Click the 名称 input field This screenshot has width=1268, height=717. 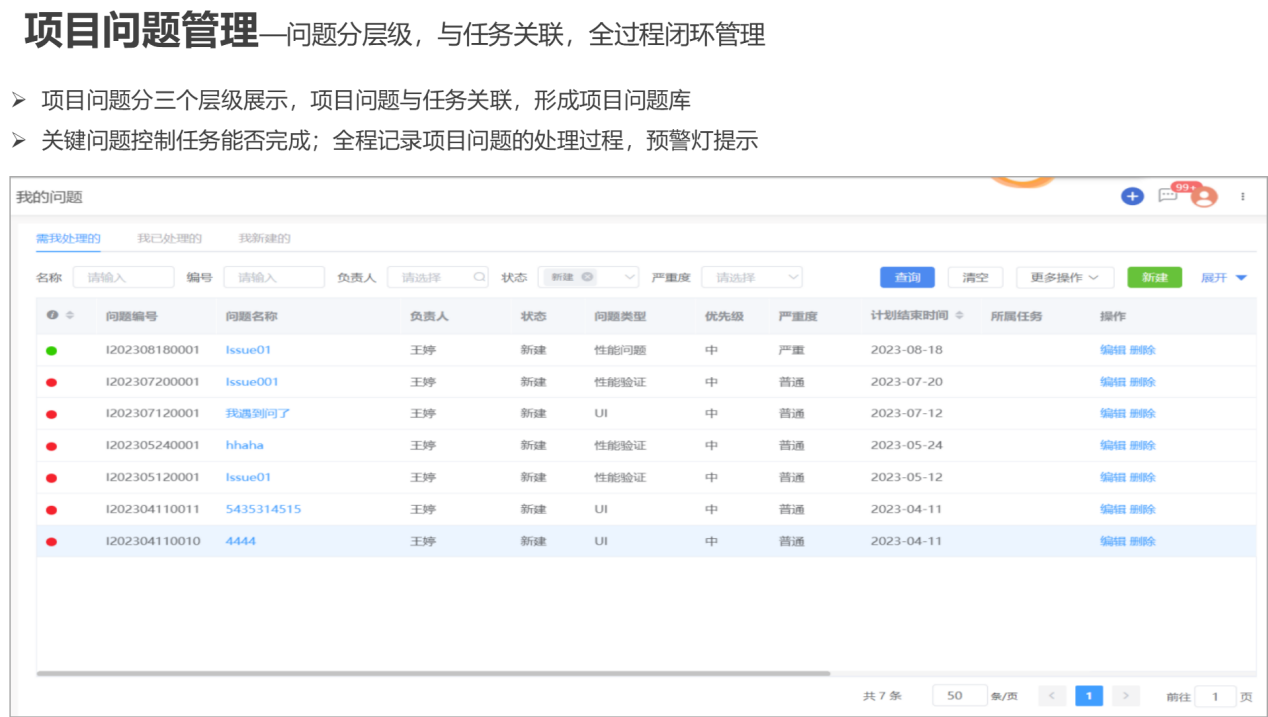123,277
